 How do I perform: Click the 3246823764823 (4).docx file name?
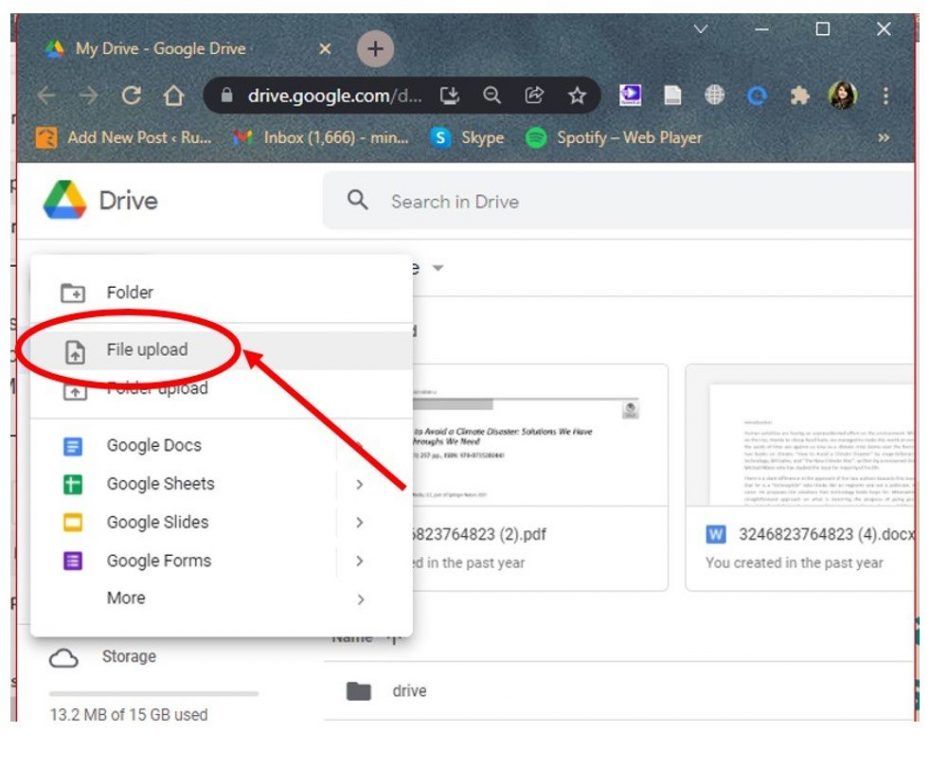click(x=826, y=534)
